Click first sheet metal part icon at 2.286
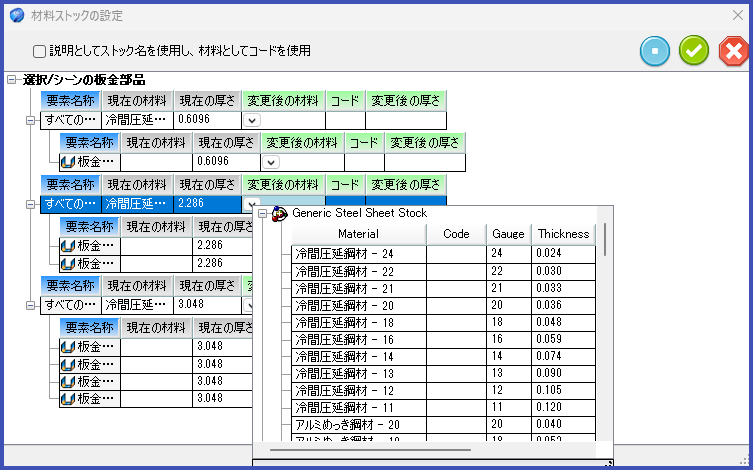This screenshot has height=470, width=753. point(68,245)
